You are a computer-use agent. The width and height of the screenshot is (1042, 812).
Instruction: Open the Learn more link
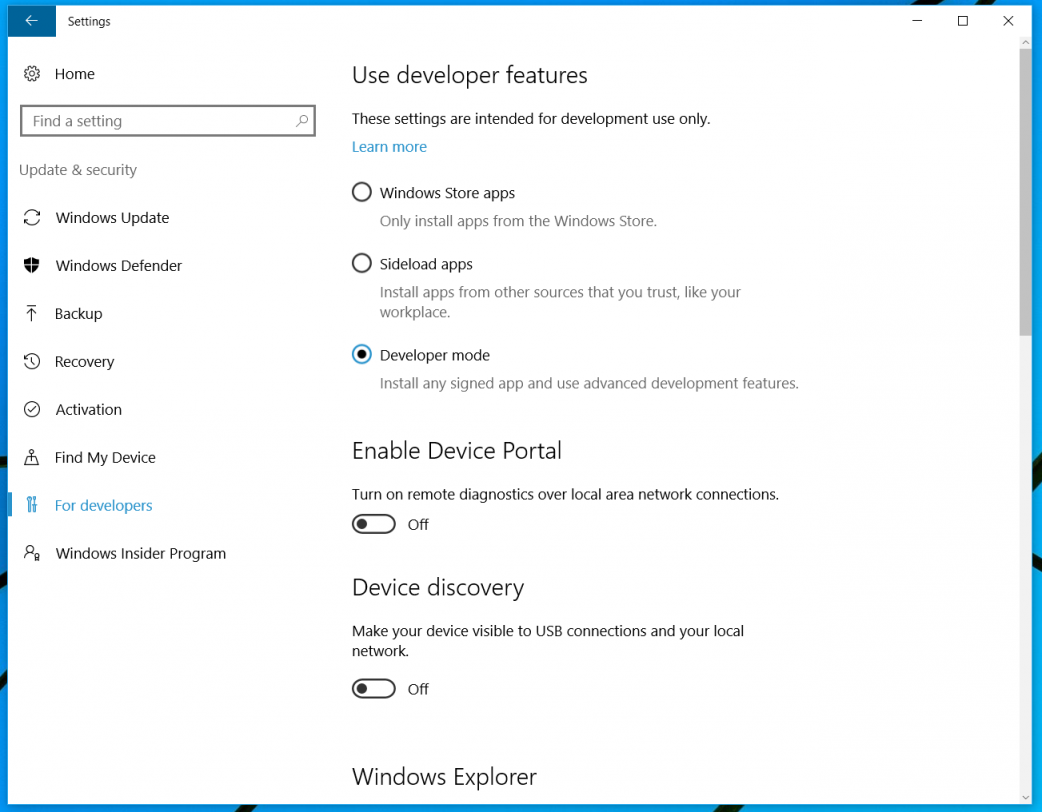click(389, 147)
